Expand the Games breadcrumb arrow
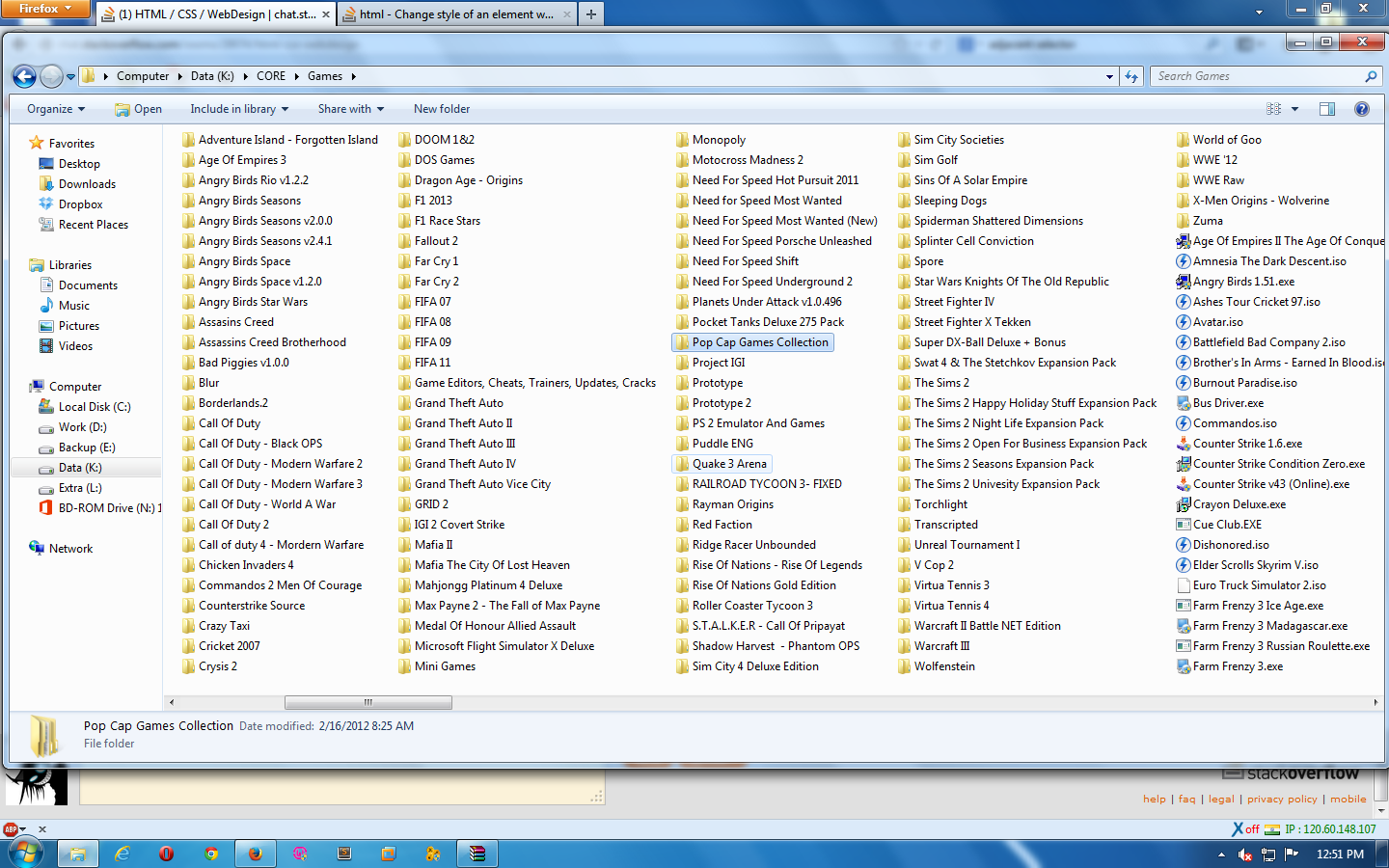The width and height of the screenshot is (1389, 868). tap(353, 76)
